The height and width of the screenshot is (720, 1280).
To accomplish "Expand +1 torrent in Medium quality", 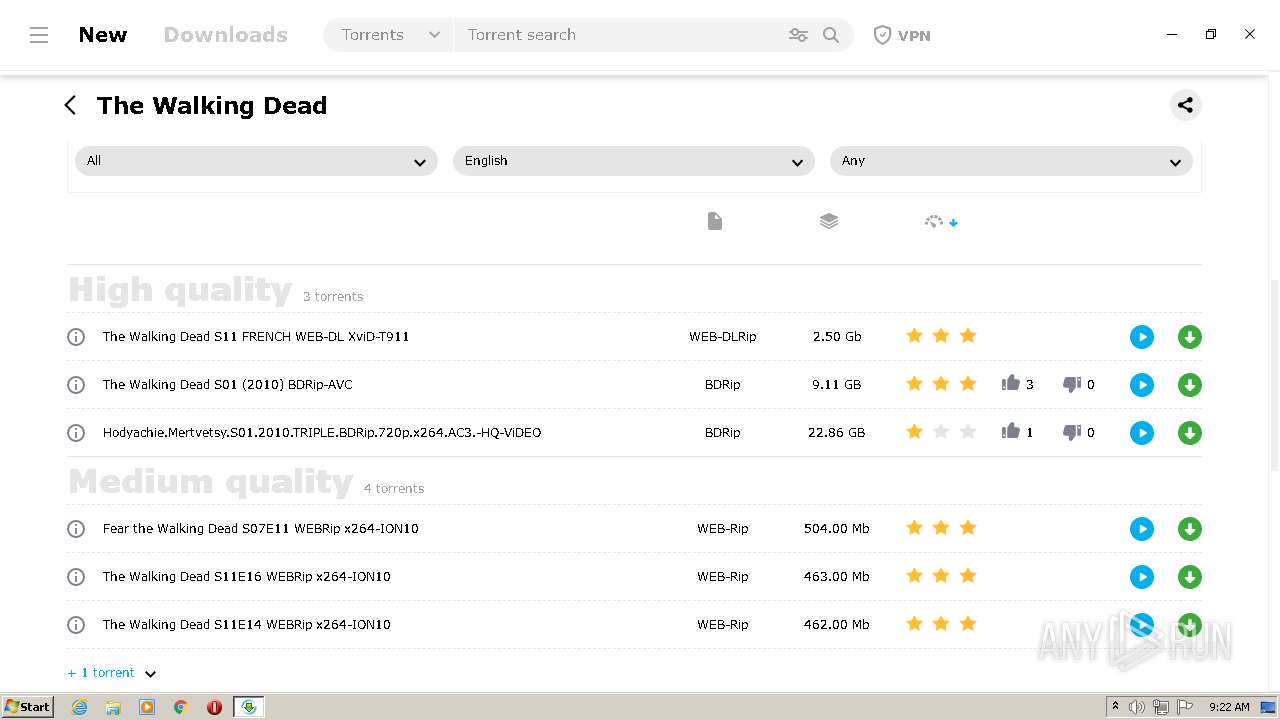I will [111, 673].
